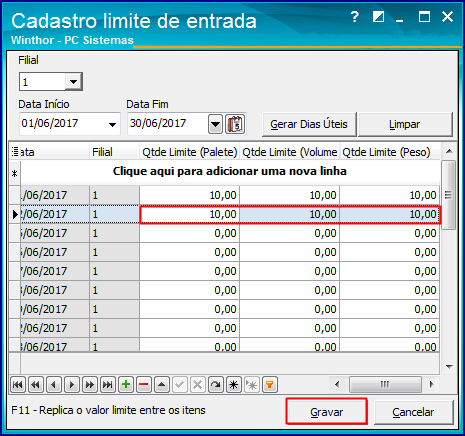Select Volume cell in first data row
Screen dimensions: 465x436
tap(290, 195)
